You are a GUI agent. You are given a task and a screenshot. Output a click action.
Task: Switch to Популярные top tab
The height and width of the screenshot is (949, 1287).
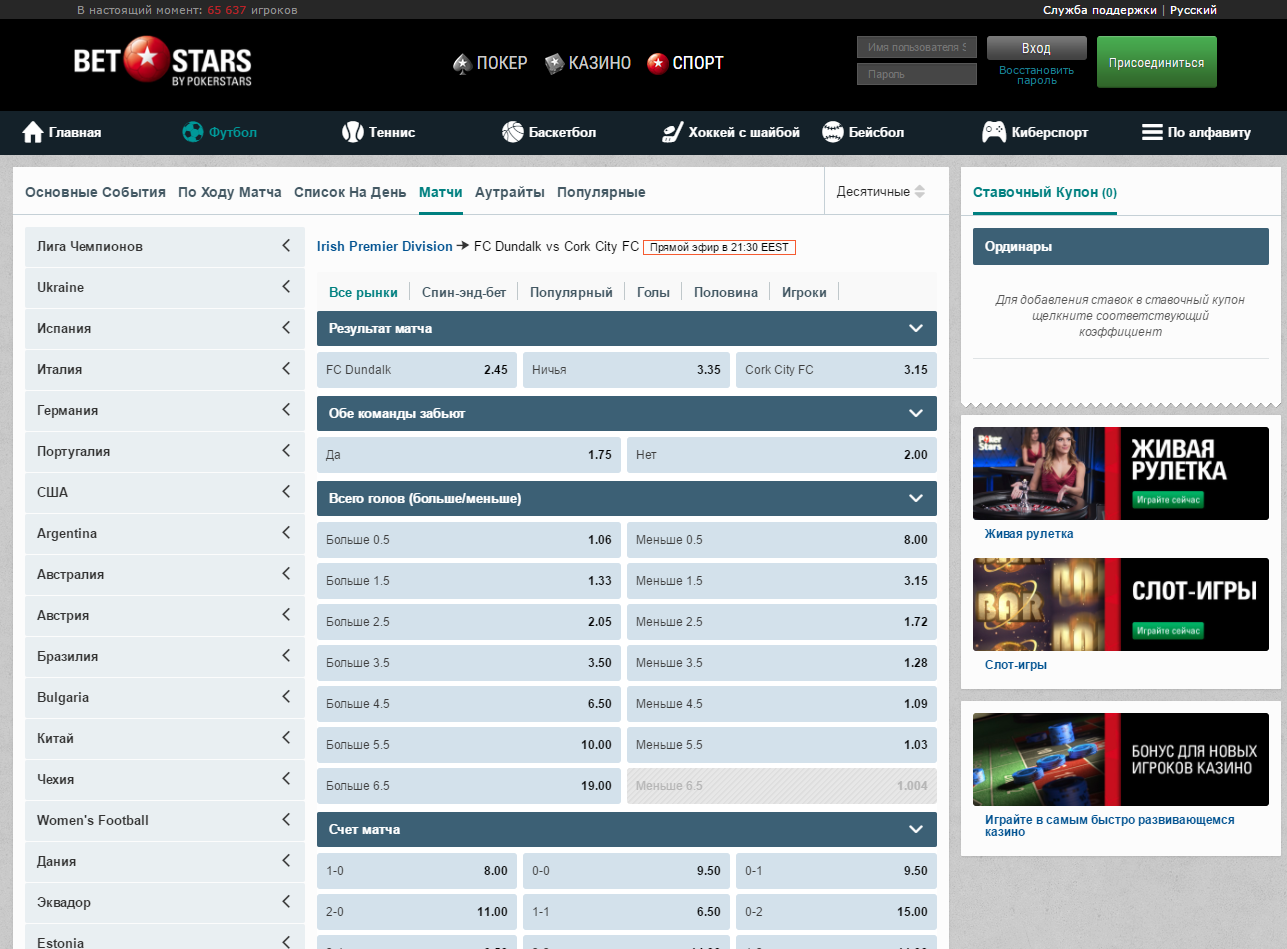coord(601,192)
